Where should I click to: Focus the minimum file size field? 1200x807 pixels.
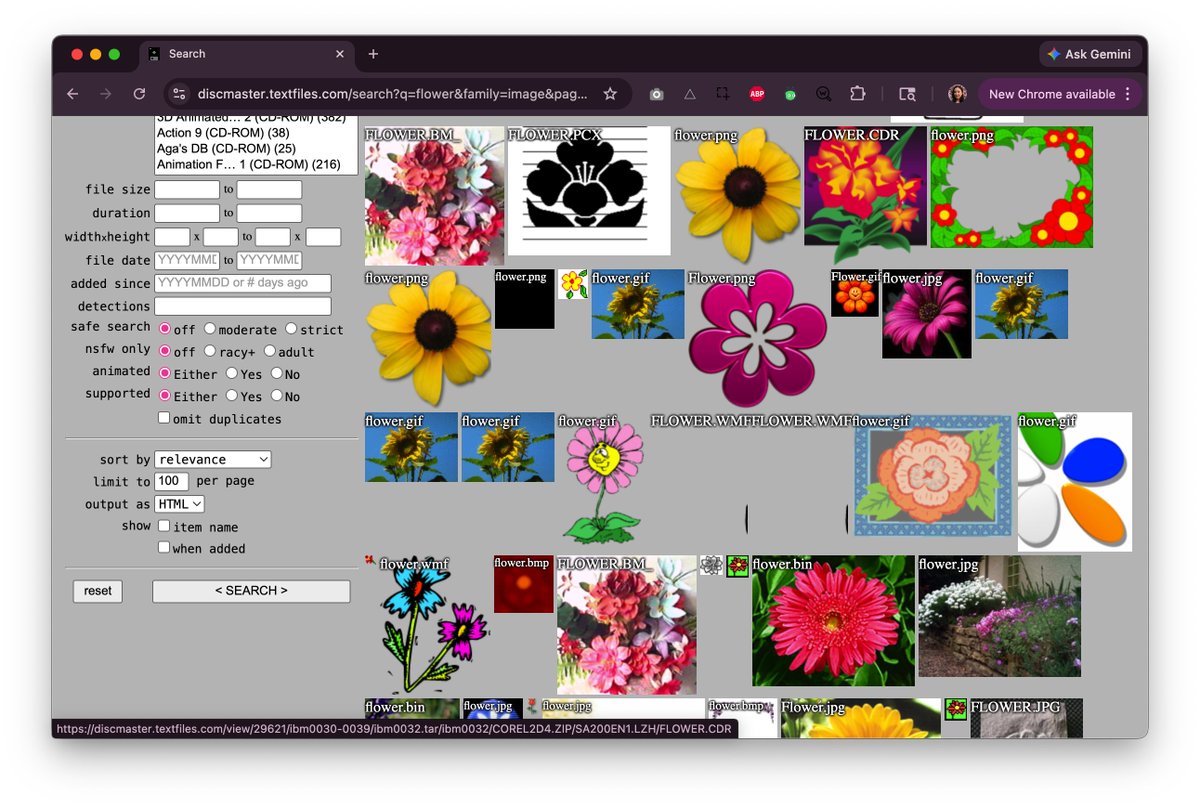pyautogui.click(x=187, y=189)
